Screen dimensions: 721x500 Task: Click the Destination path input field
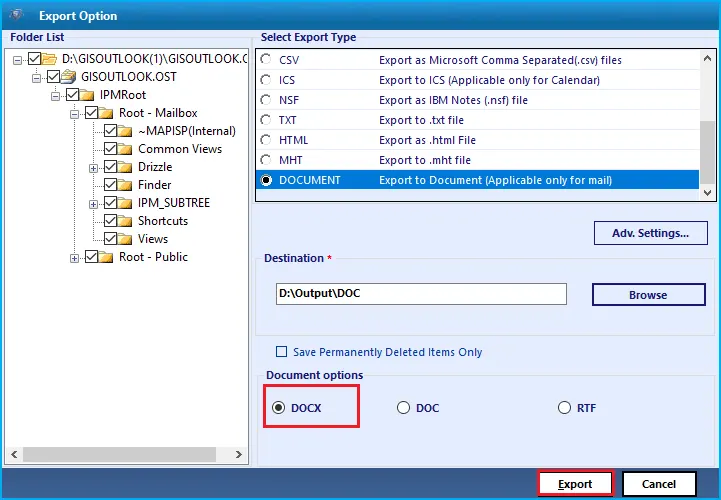pyautogui.click(x=421, y=294)
